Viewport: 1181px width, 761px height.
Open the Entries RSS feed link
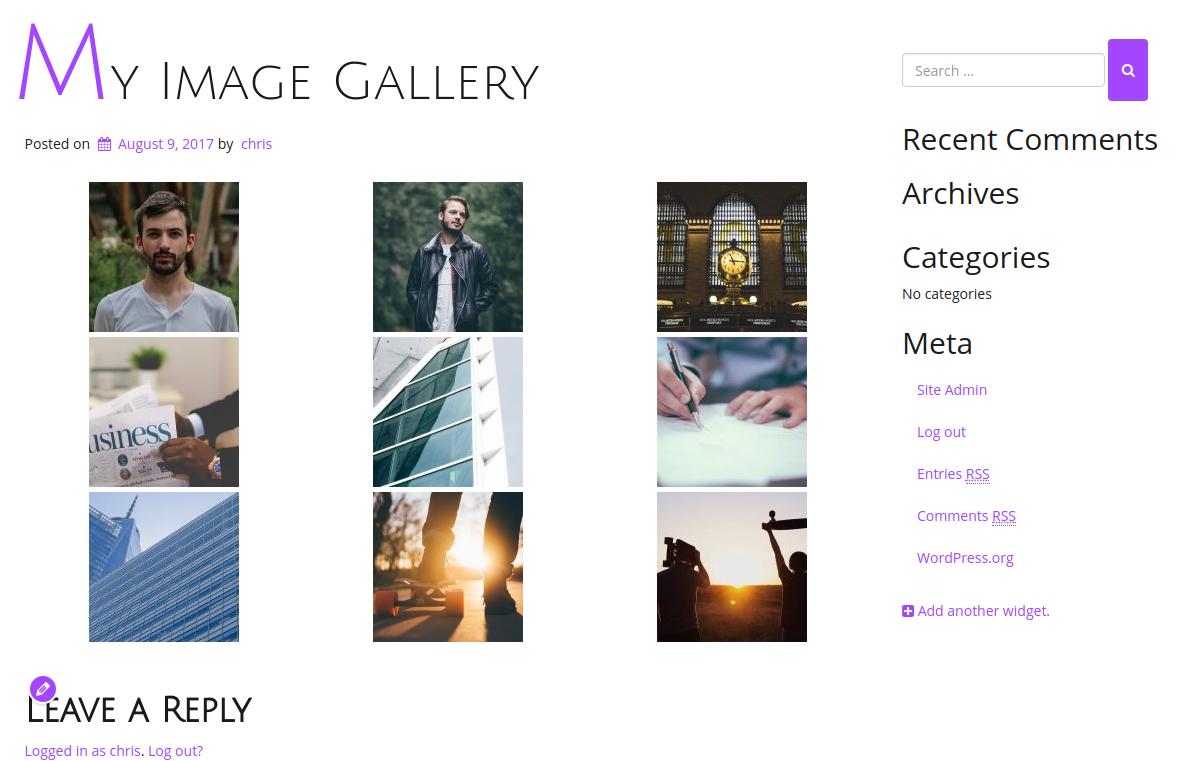[953, 474]
